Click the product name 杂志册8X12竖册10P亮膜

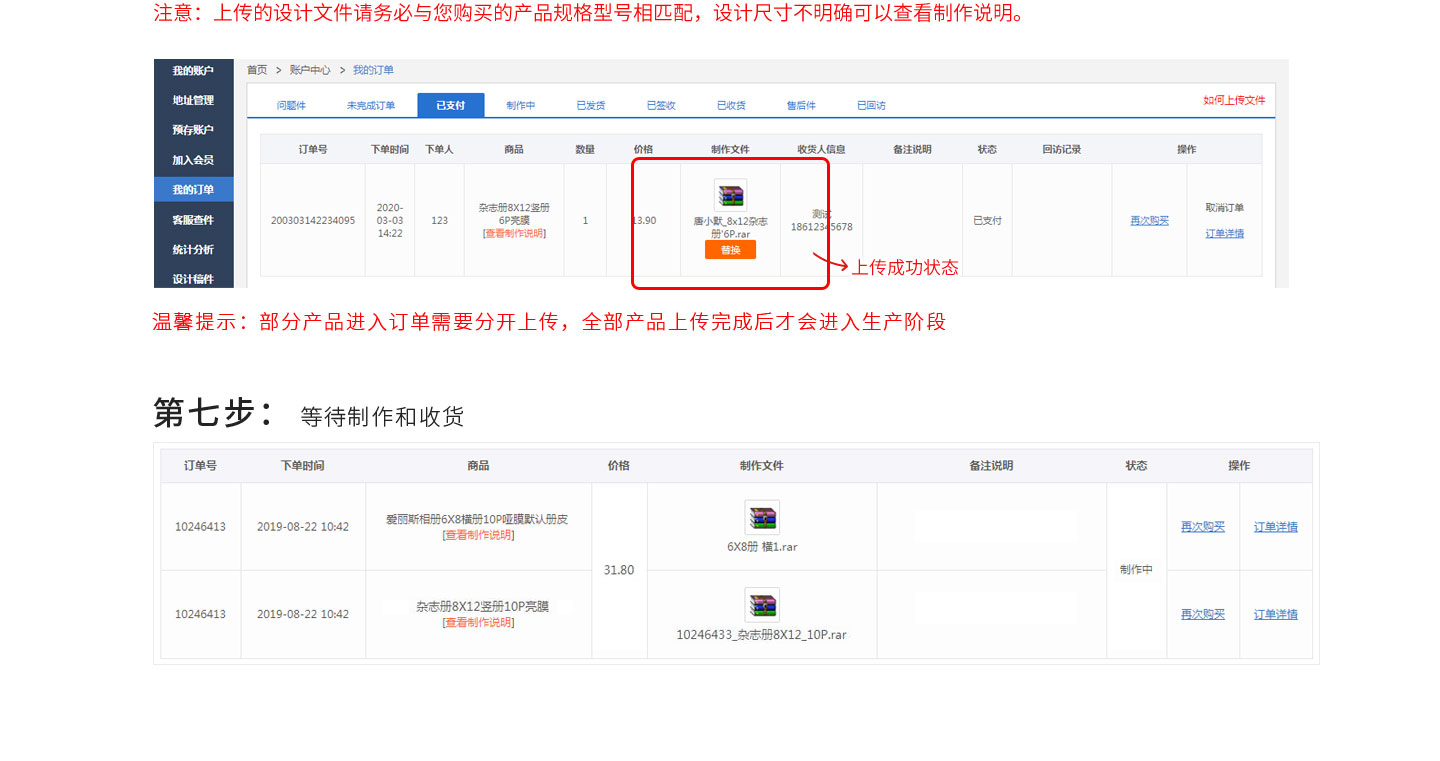[x=482, y=606]
